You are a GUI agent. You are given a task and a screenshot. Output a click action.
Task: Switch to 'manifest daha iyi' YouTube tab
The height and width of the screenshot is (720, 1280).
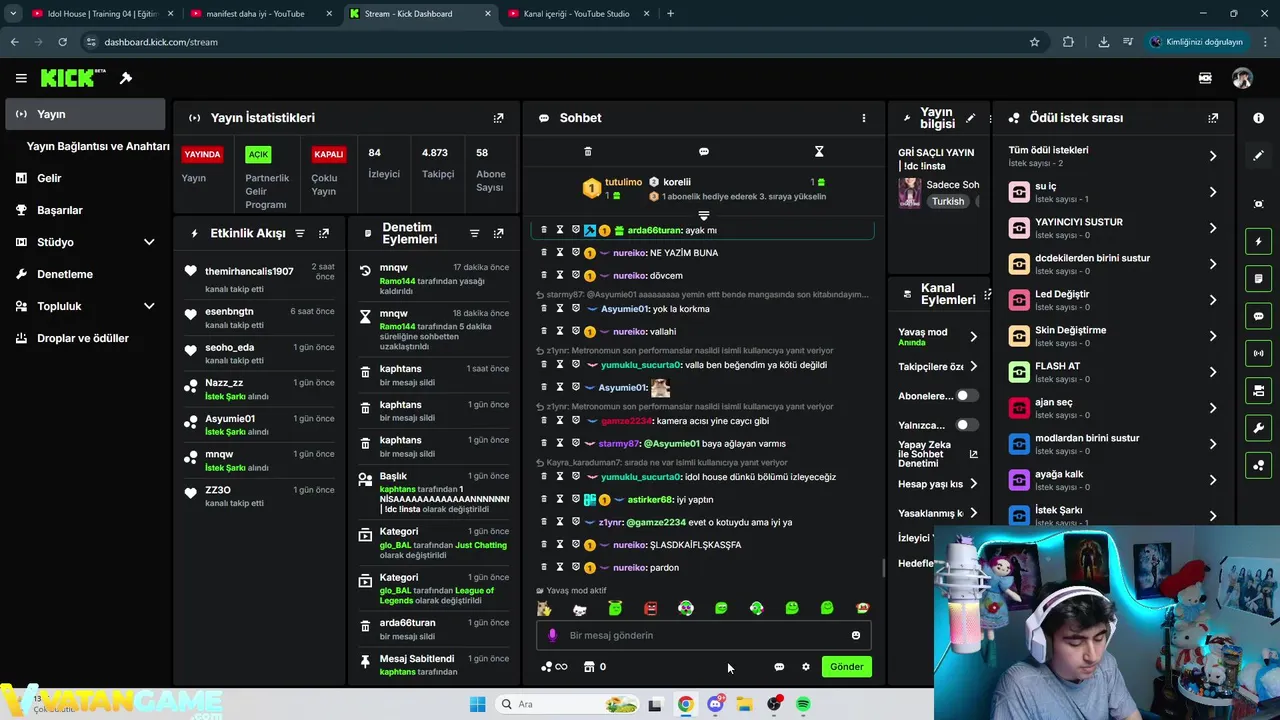point(260,14)
